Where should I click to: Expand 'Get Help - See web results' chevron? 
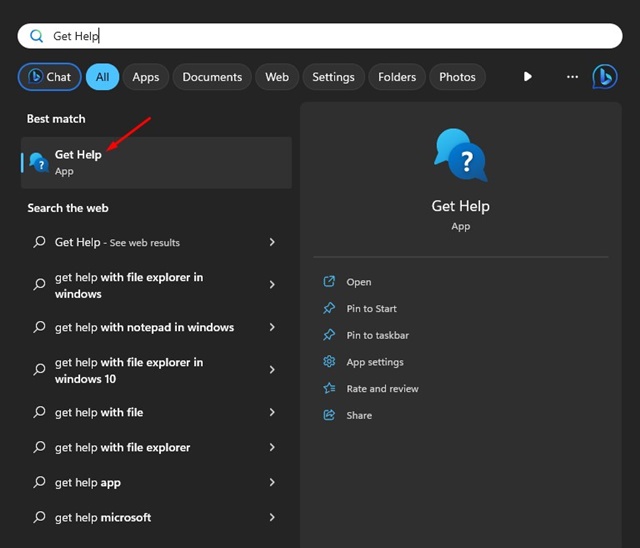click(x=272, y=242)
